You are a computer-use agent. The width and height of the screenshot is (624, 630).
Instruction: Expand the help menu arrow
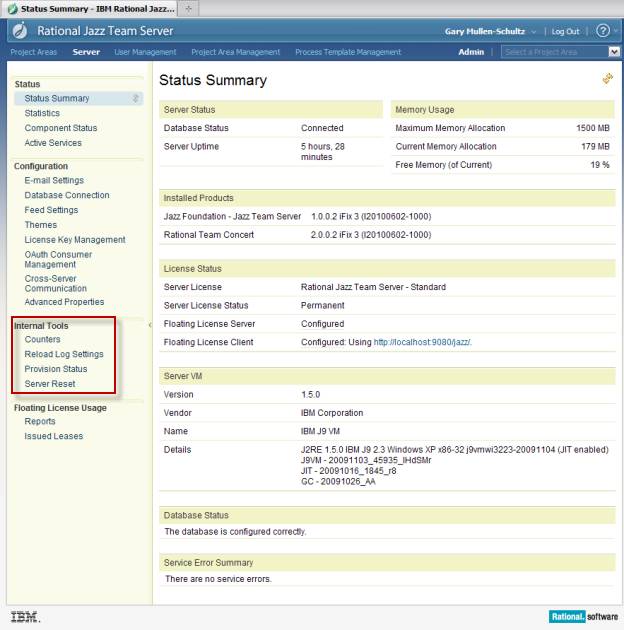(616, 31)
